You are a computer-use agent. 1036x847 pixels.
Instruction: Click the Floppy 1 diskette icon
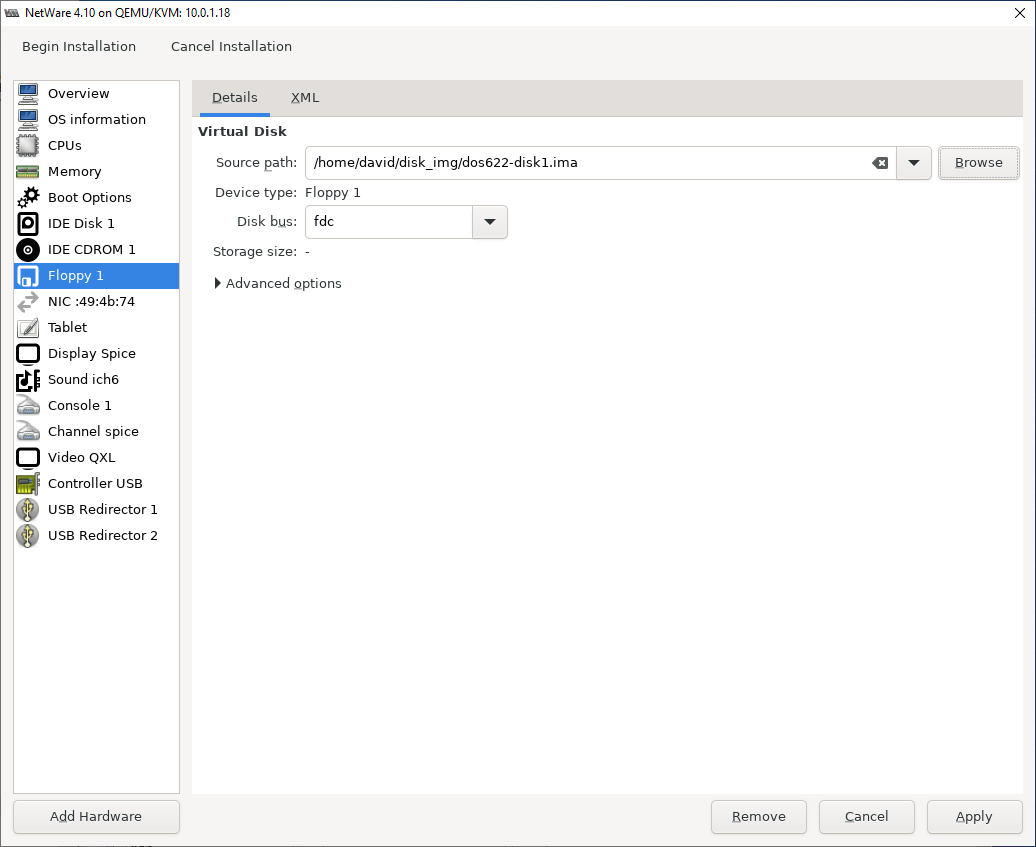pyautogui.click(x=28, y=276)
